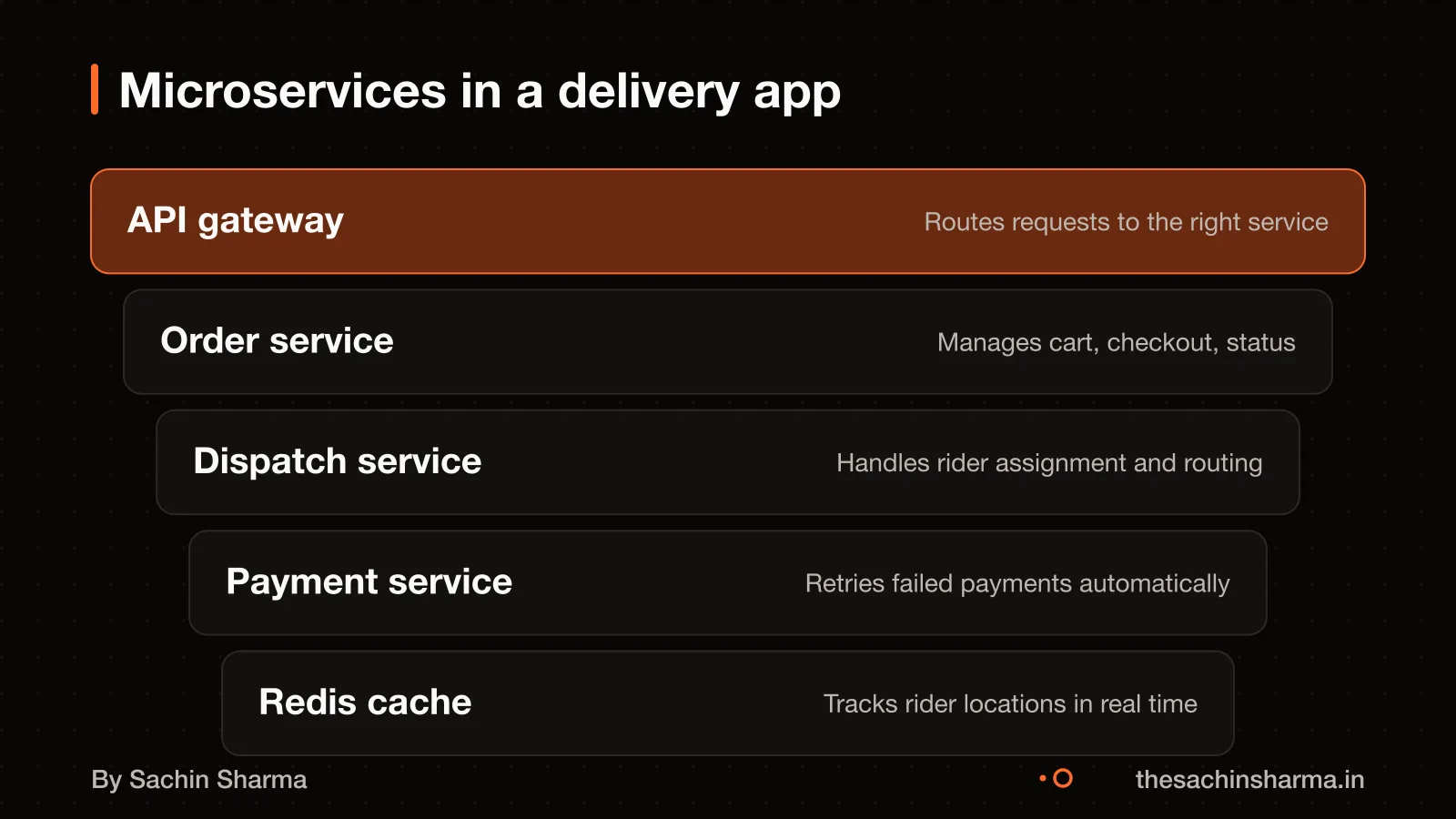Image resolution: width=1456 pixels, height=819 pixels.
Task: Select the 'Payment service' label
Action: pyautogui.click(x=369, y=582)
